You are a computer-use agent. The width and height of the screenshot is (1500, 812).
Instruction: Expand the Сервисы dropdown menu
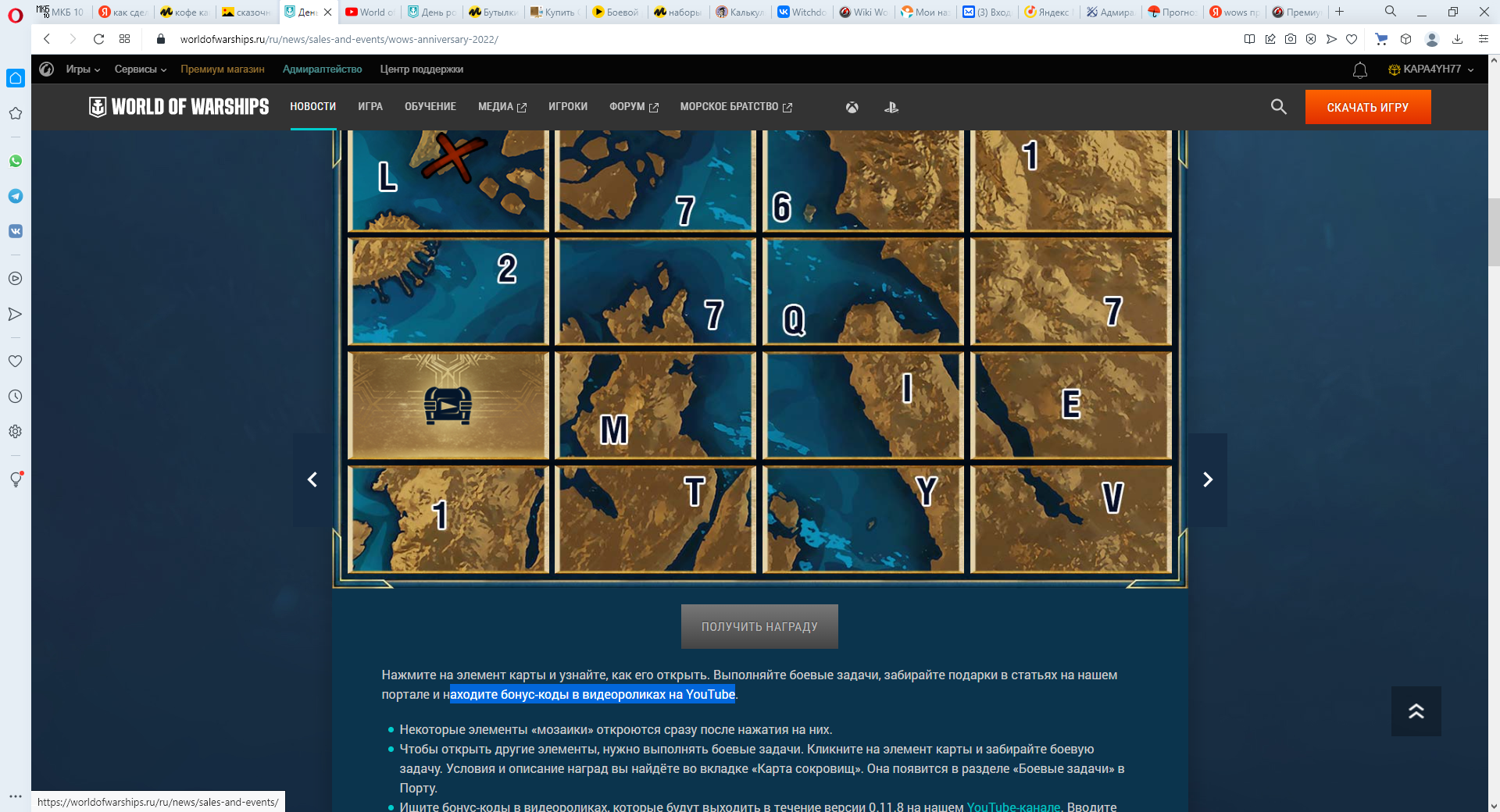pyautogui.click(x=141, y=69)
